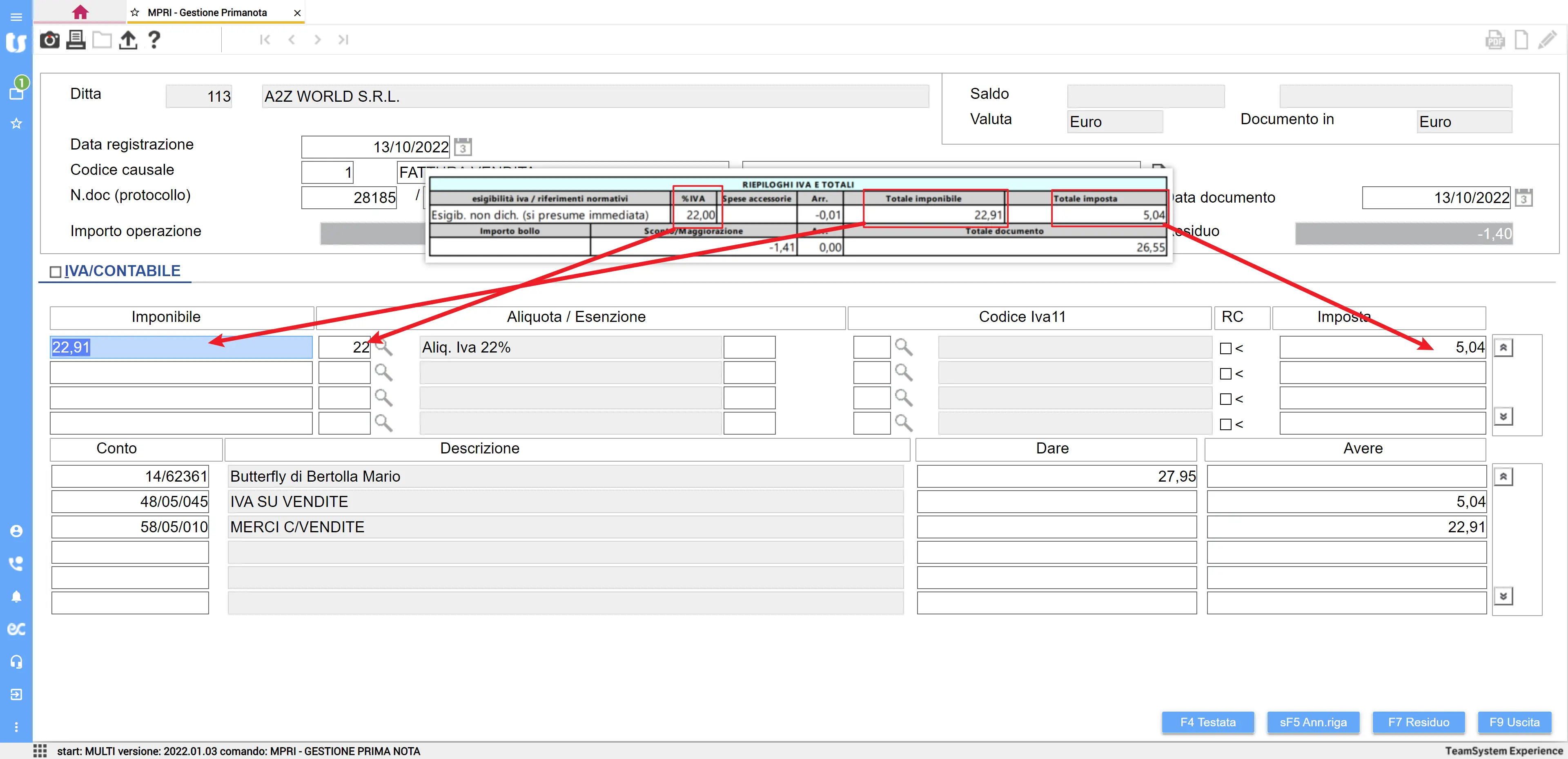
Task: Click the Imponibile field showing 22,91
Action: tap(181, 347)
